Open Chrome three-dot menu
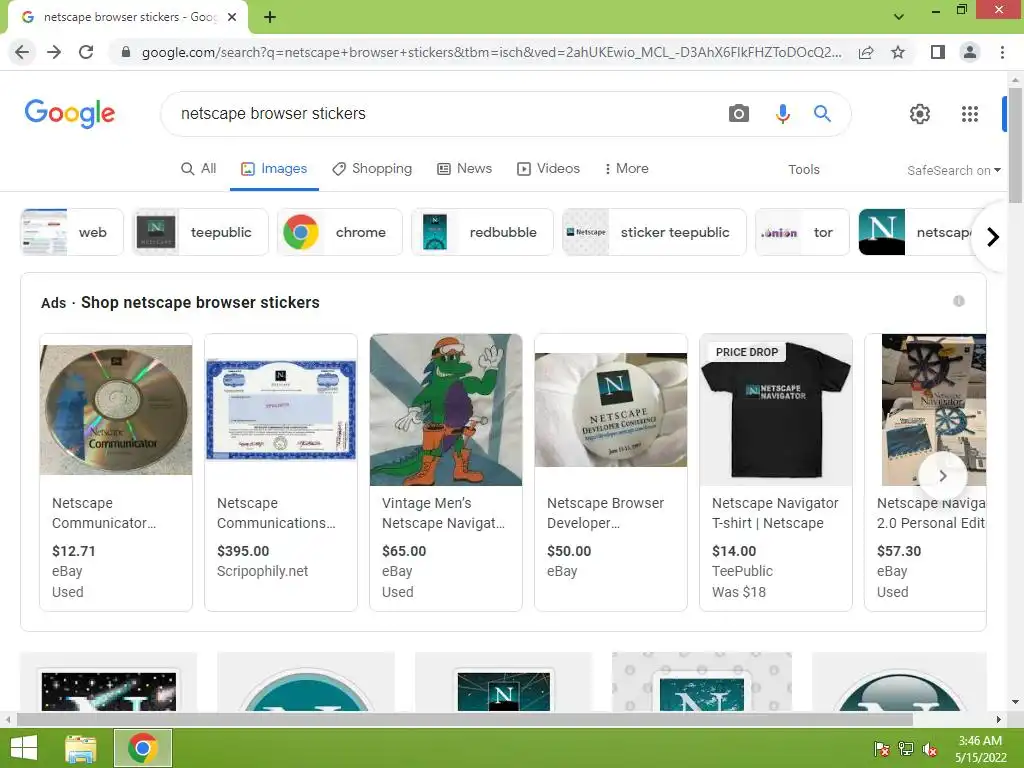 click(1002, 52)
